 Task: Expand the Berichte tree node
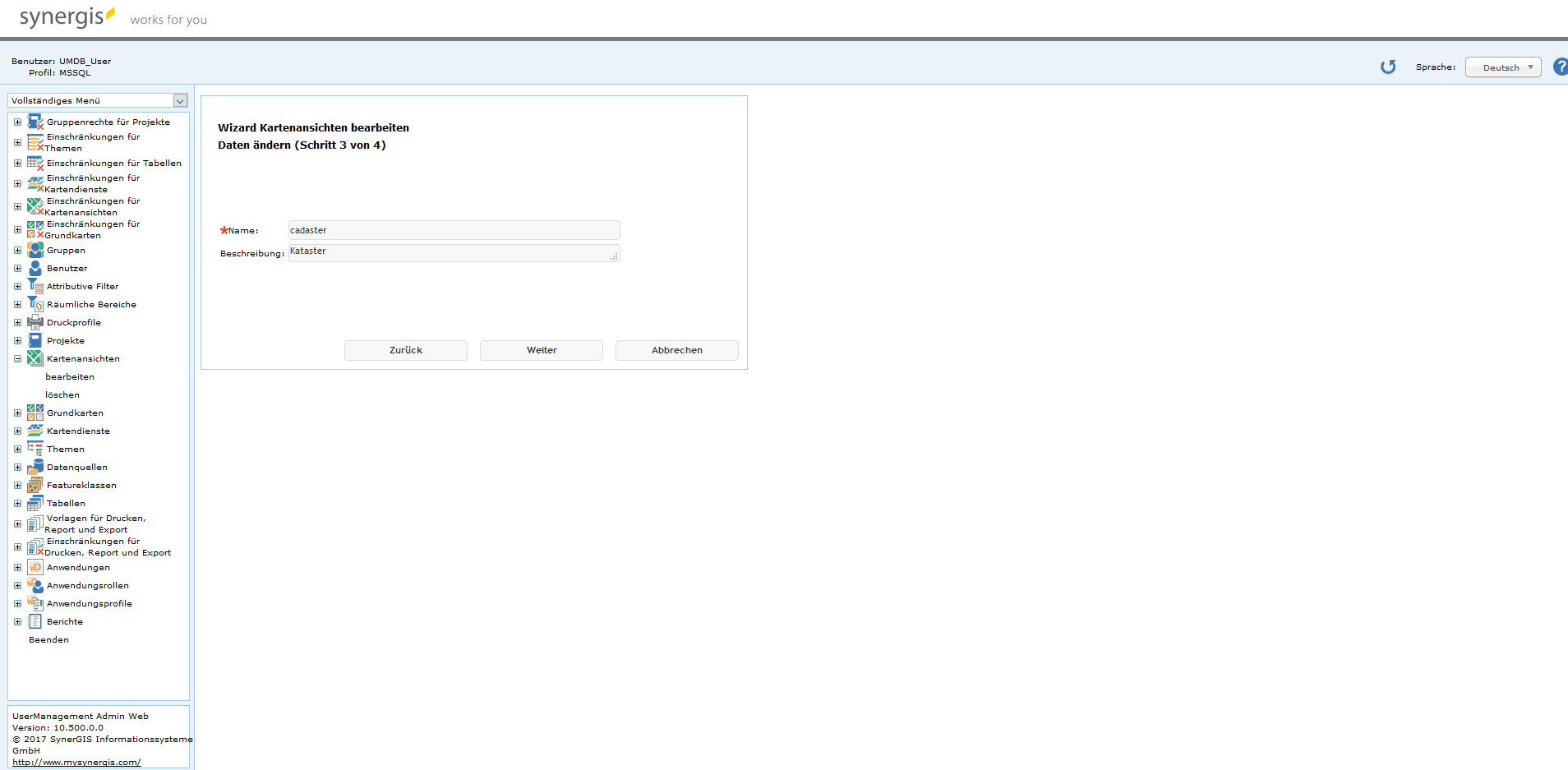point(17,621)
